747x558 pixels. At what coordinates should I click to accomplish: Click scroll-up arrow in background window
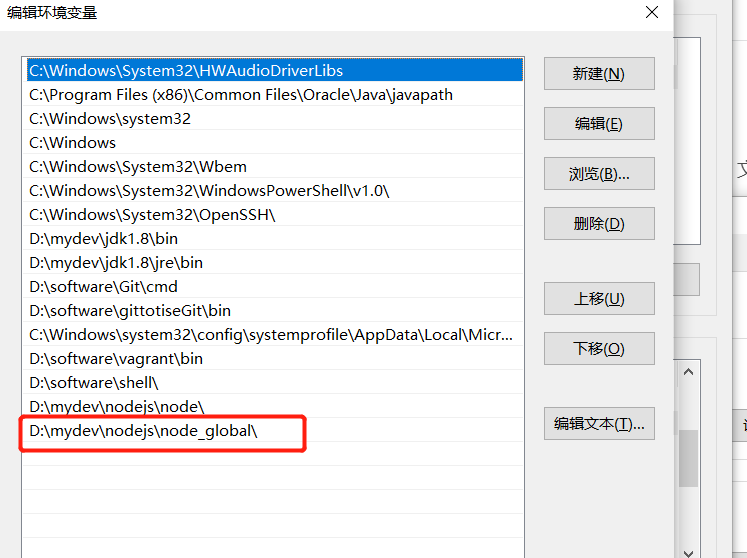pos(688,372)
